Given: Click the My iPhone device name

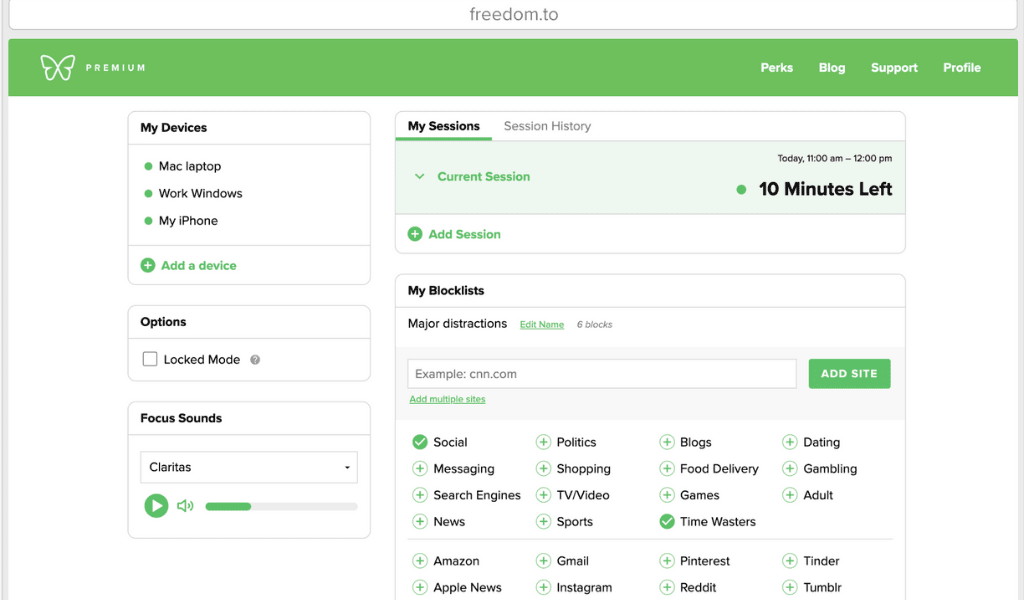Looking at the screenshot, I should pos(188,221).
